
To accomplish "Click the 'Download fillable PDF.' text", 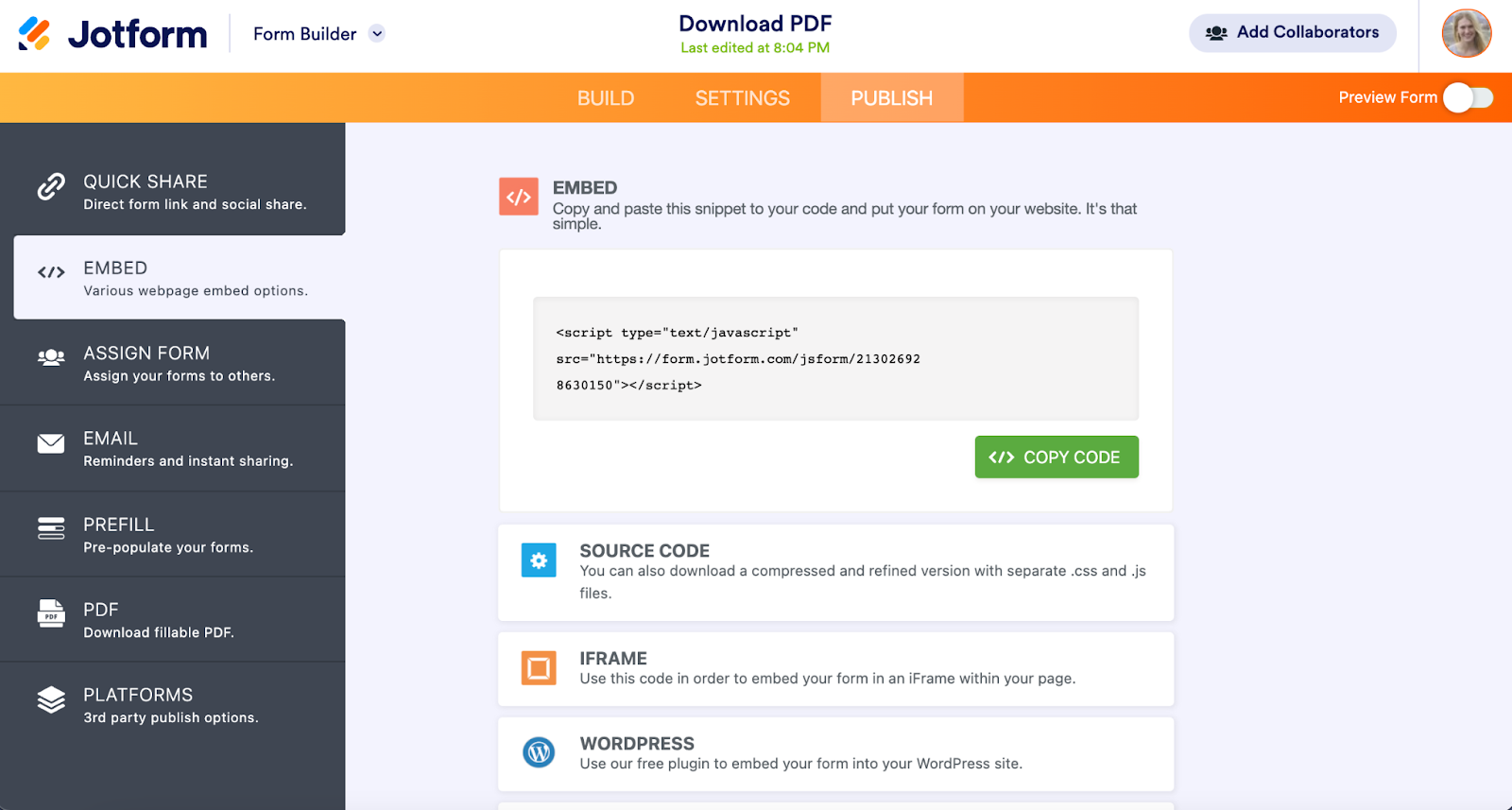I will pyautogui.click(x=159, y=632).
